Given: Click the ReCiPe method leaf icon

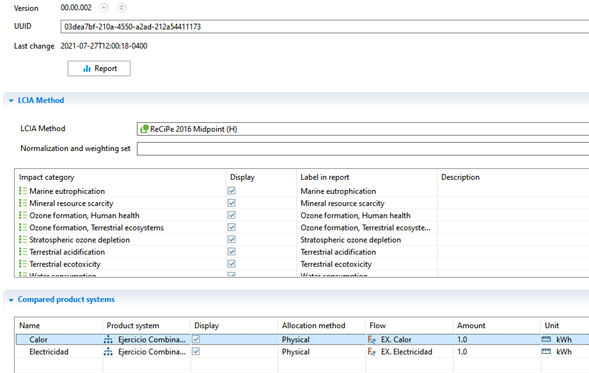Looking at the screenshot, I should pos(144,129).
